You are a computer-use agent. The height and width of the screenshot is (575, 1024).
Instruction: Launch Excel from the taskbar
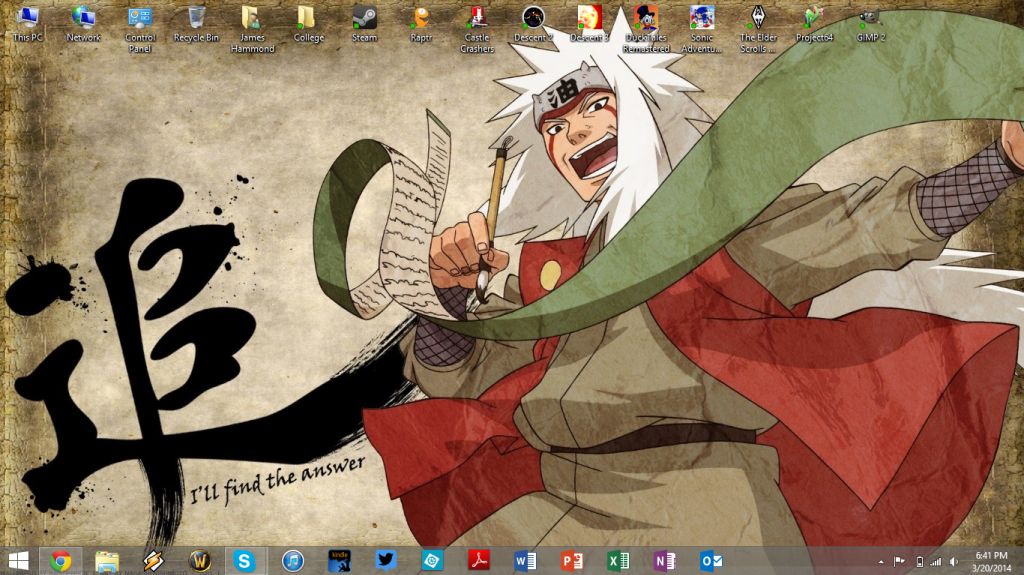618,561
